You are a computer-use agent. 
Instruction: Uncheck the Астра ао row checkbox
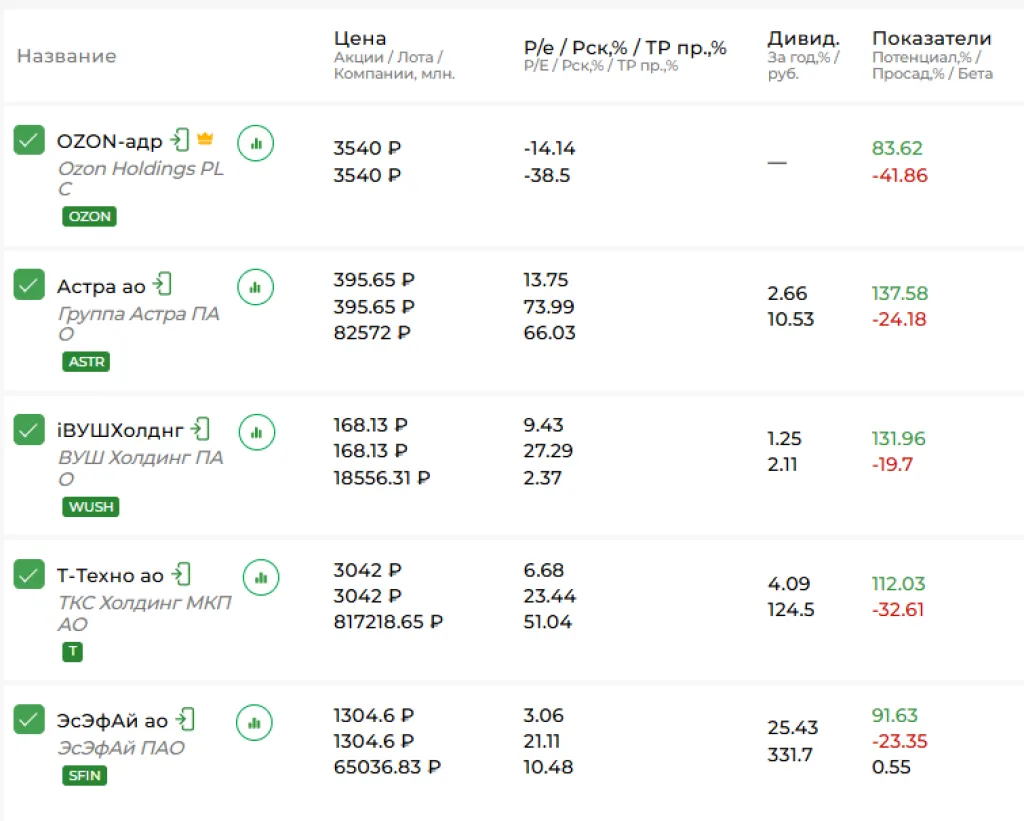click(29, 284)
